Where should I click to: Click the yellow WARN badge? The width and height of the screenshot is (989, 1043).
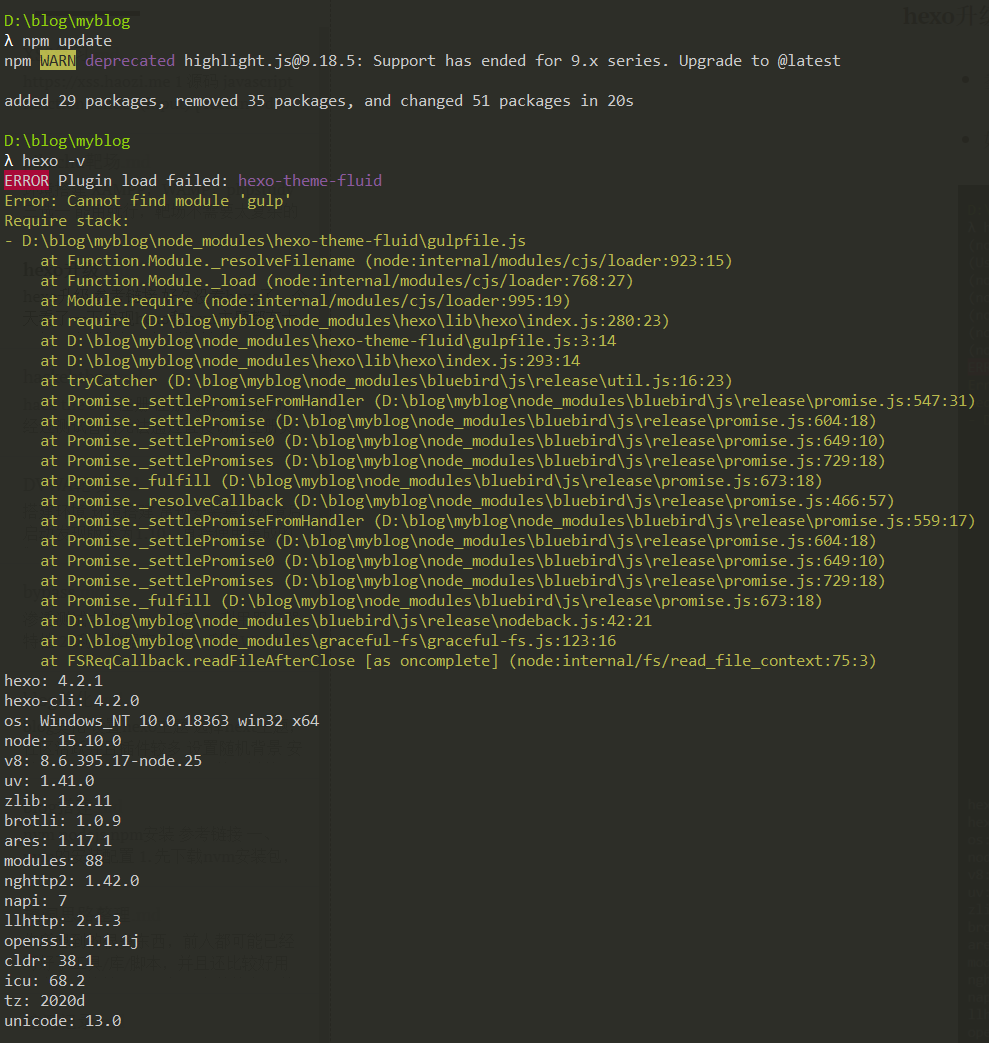pyautogui.click(x=57, y=61)
